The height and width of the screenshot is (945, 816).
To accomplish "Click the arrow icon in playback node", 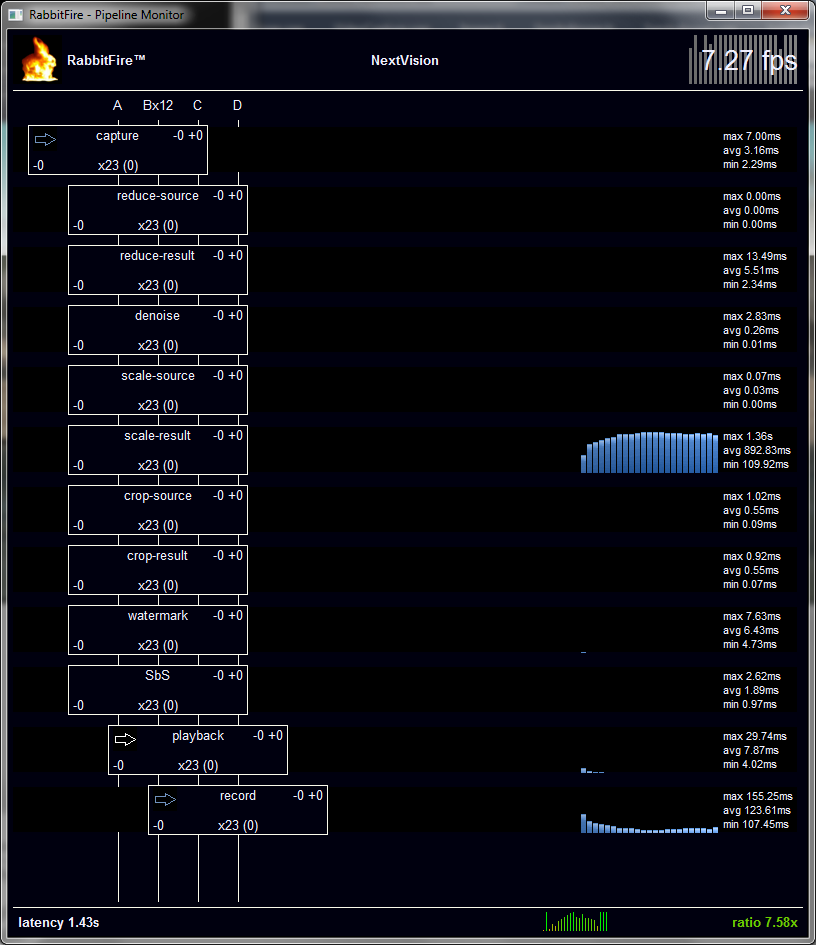I will coord(125,739).
